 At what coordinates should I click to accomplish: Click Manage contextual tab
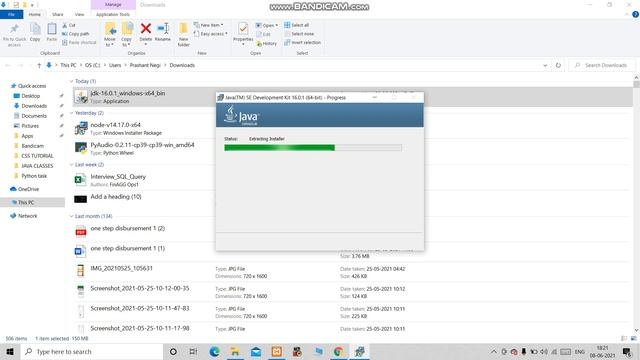(x=113, y=4)
